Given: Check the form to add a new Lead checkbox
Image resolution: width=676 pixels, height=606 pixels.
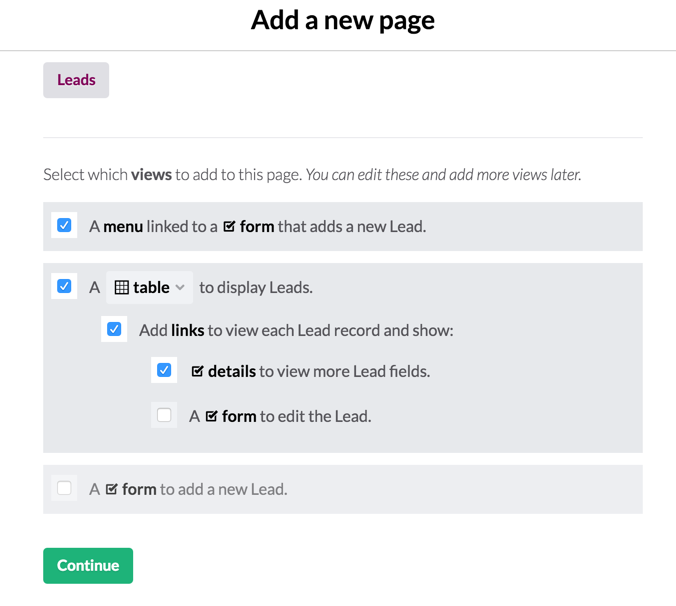Looking at the screenshot, I should click(64, 488).
